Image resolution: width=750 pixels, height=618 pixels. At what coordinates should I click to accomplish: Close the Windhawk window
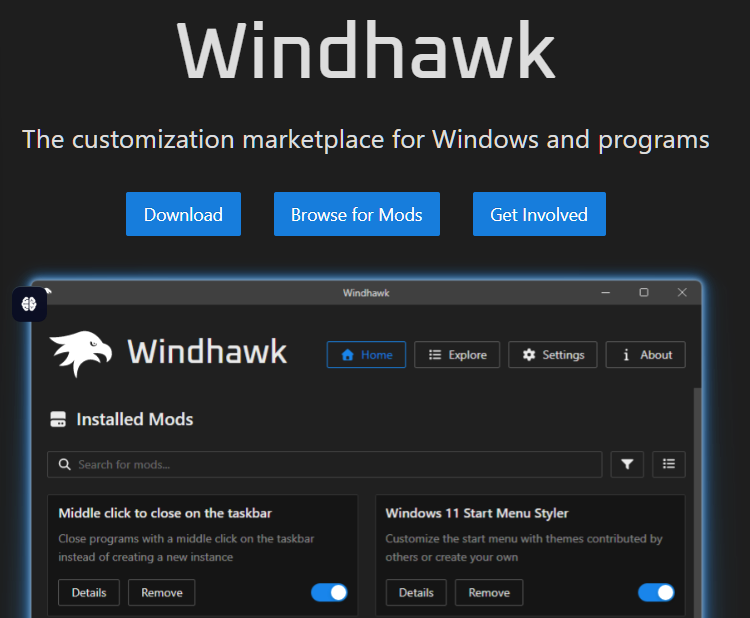(x=682, y=292)
